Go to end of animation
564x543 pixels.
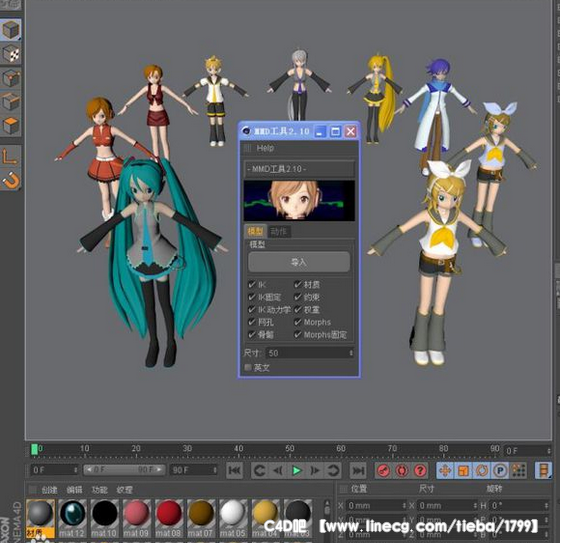[358, 470]
